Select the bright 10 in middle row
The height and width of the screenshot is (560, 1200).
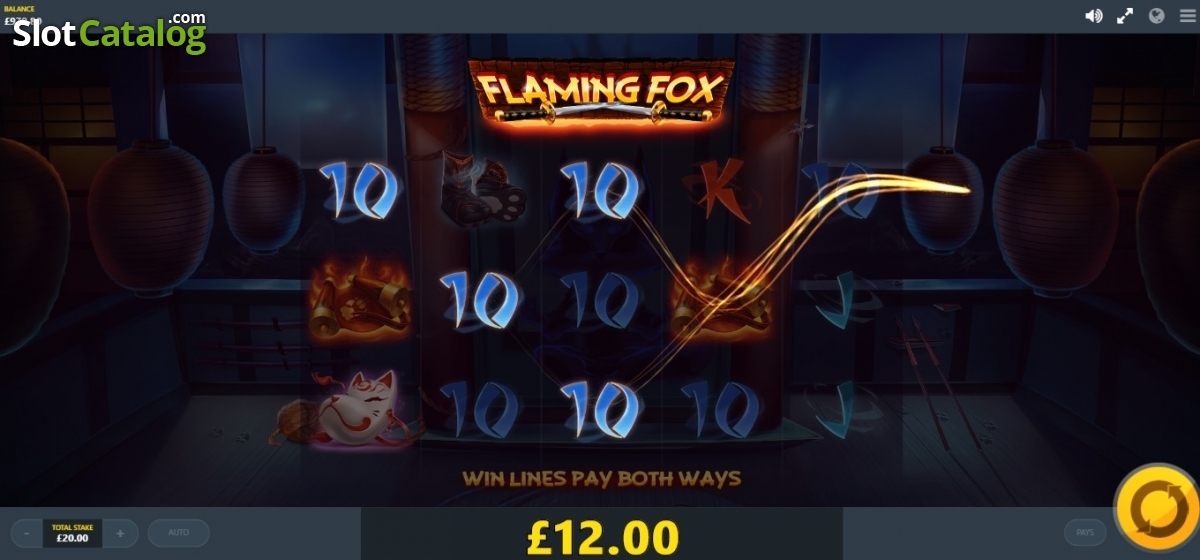pos(478,298)
